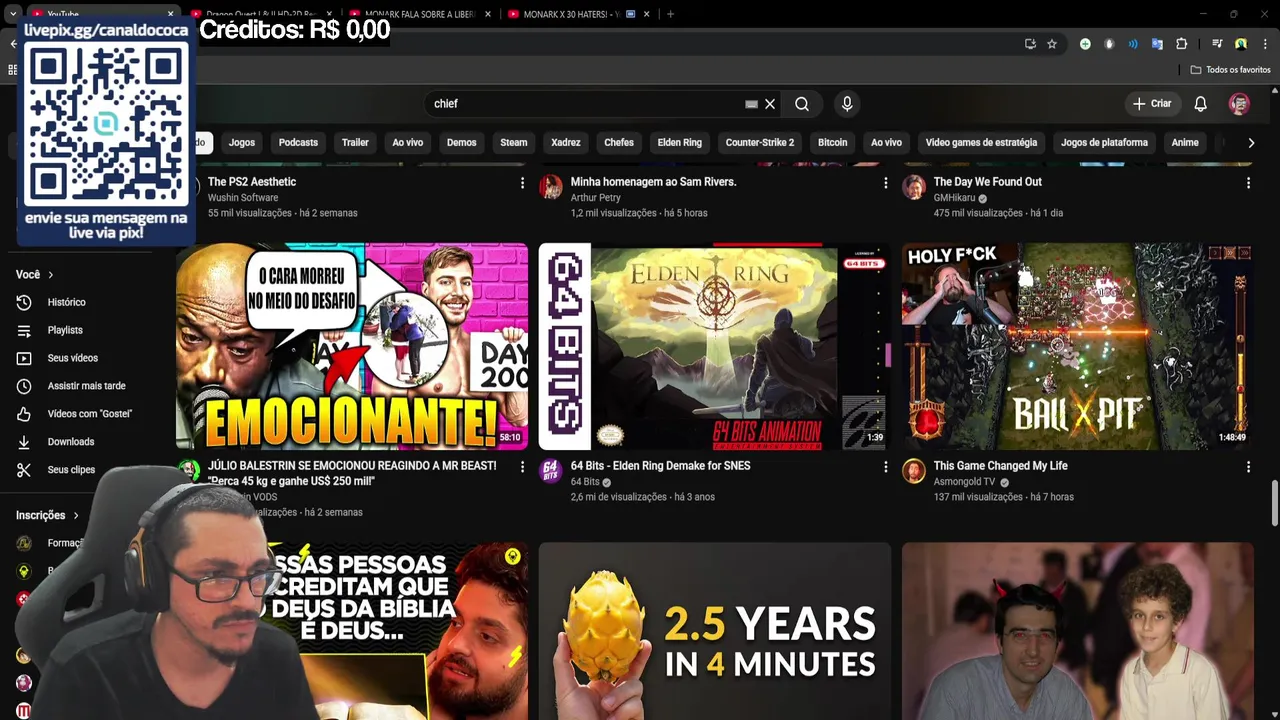
Task: Open Vídeos com "Gostei" in sidebar
Action: coord(89,414)
